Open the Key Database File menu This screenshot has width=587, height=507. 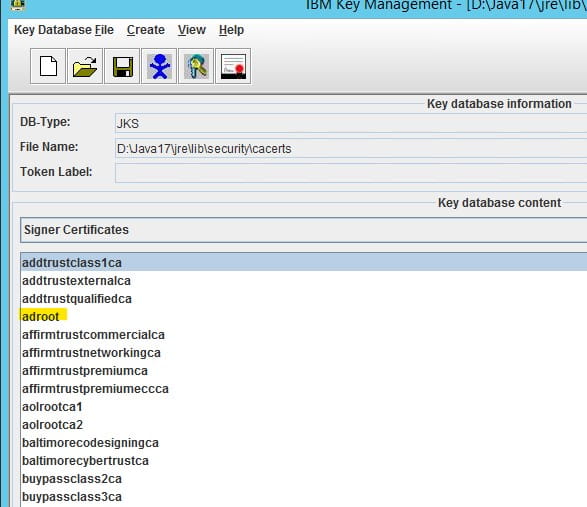[64, 30]
